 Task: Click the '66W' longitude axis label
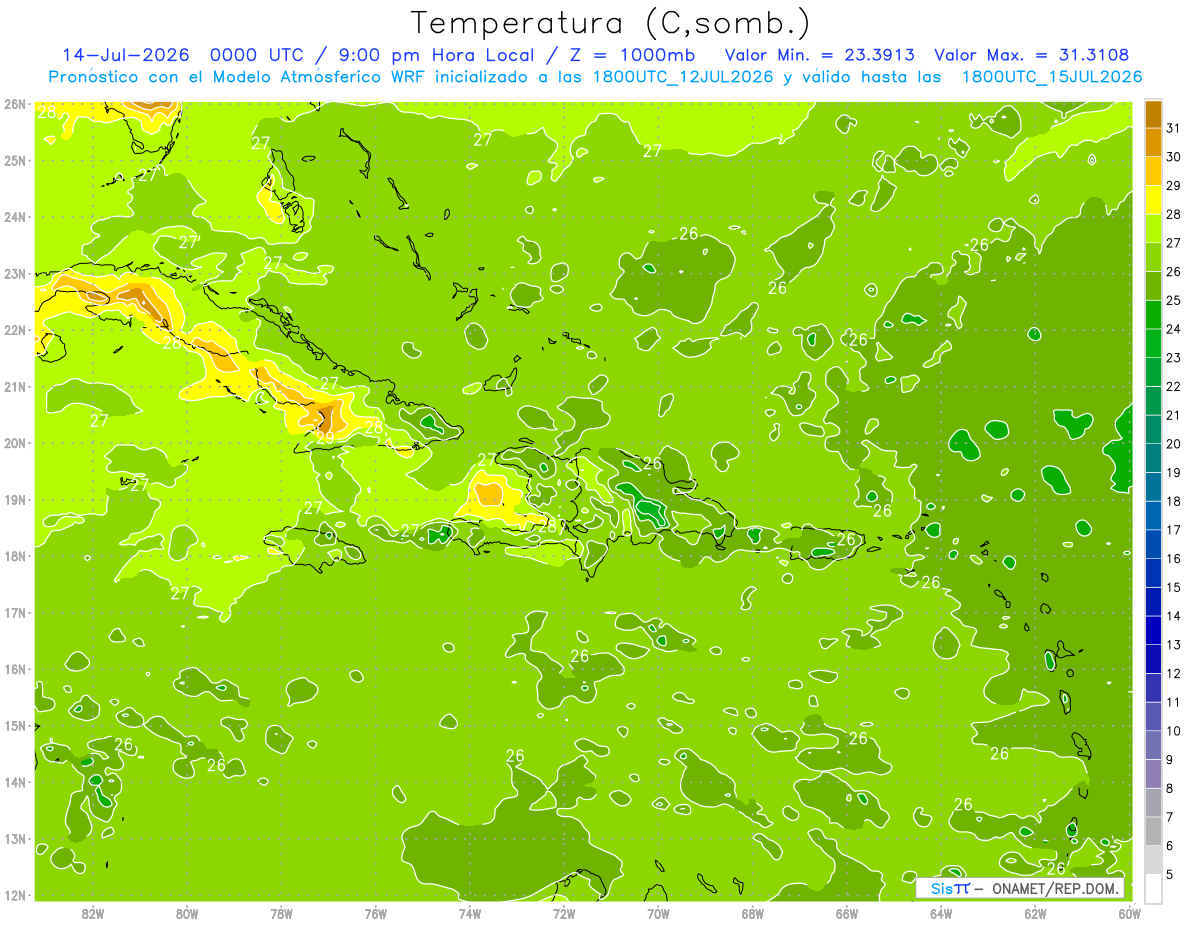tap(847, 913)
